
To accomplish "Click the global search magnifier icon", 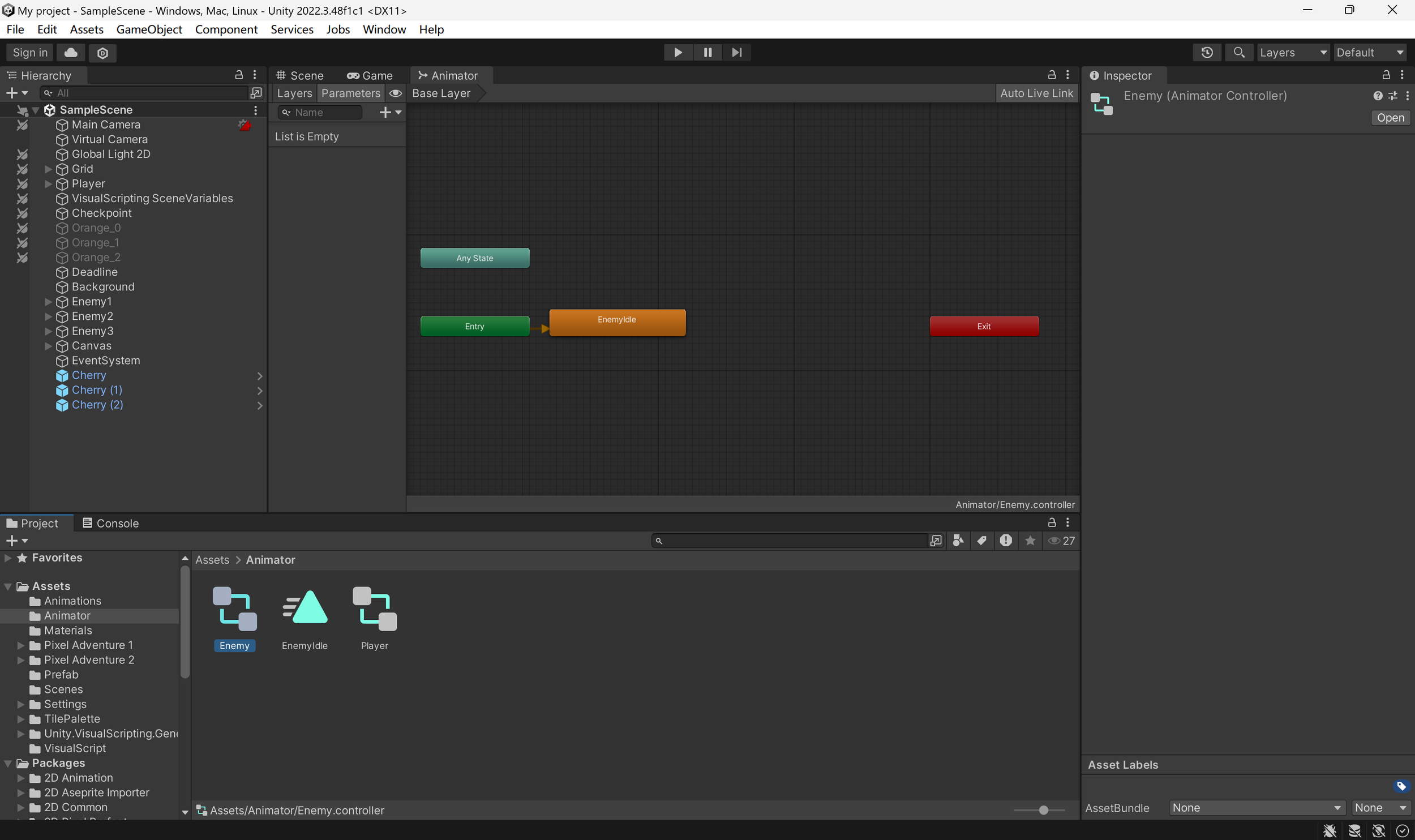I will pos(1238,53).
